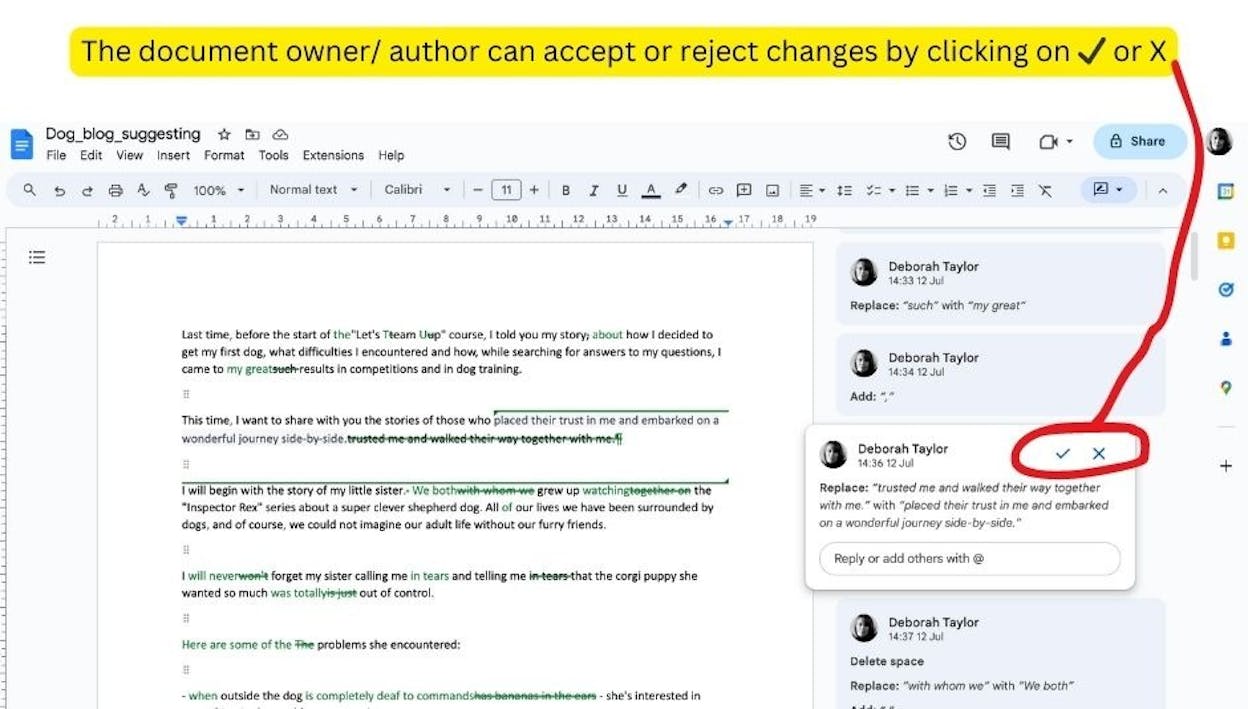Click the highlight color pen icon

681,189
